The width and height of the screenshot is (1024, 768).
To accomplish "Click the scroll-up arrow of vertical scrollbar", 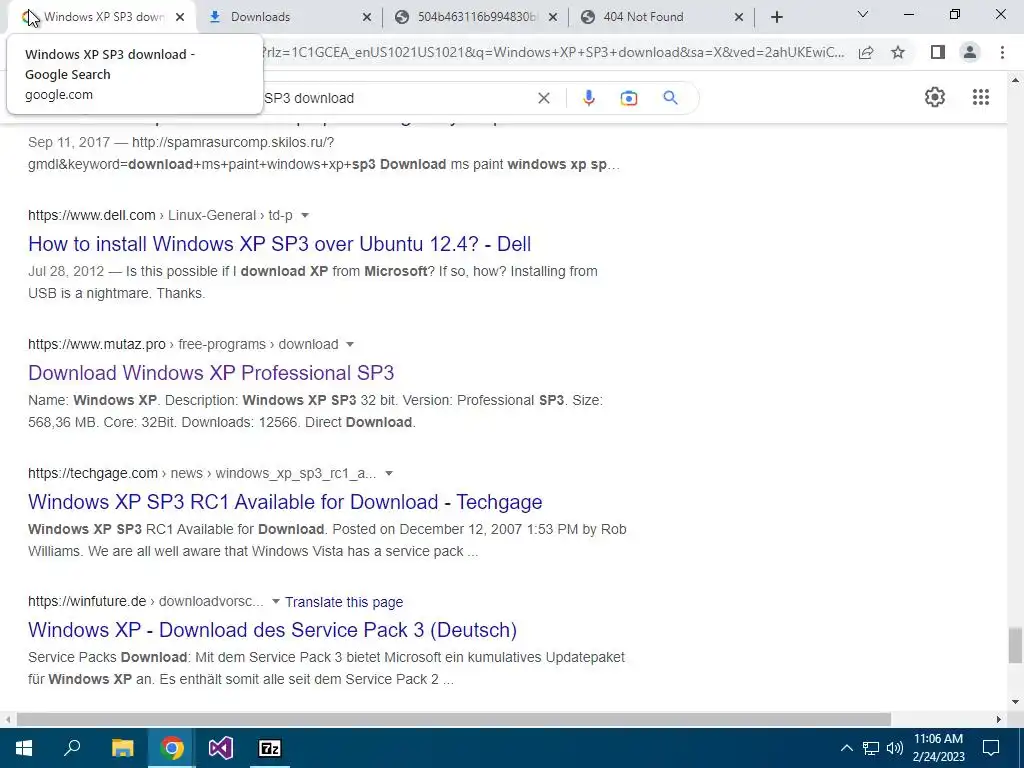I will tap(1014, 80).
